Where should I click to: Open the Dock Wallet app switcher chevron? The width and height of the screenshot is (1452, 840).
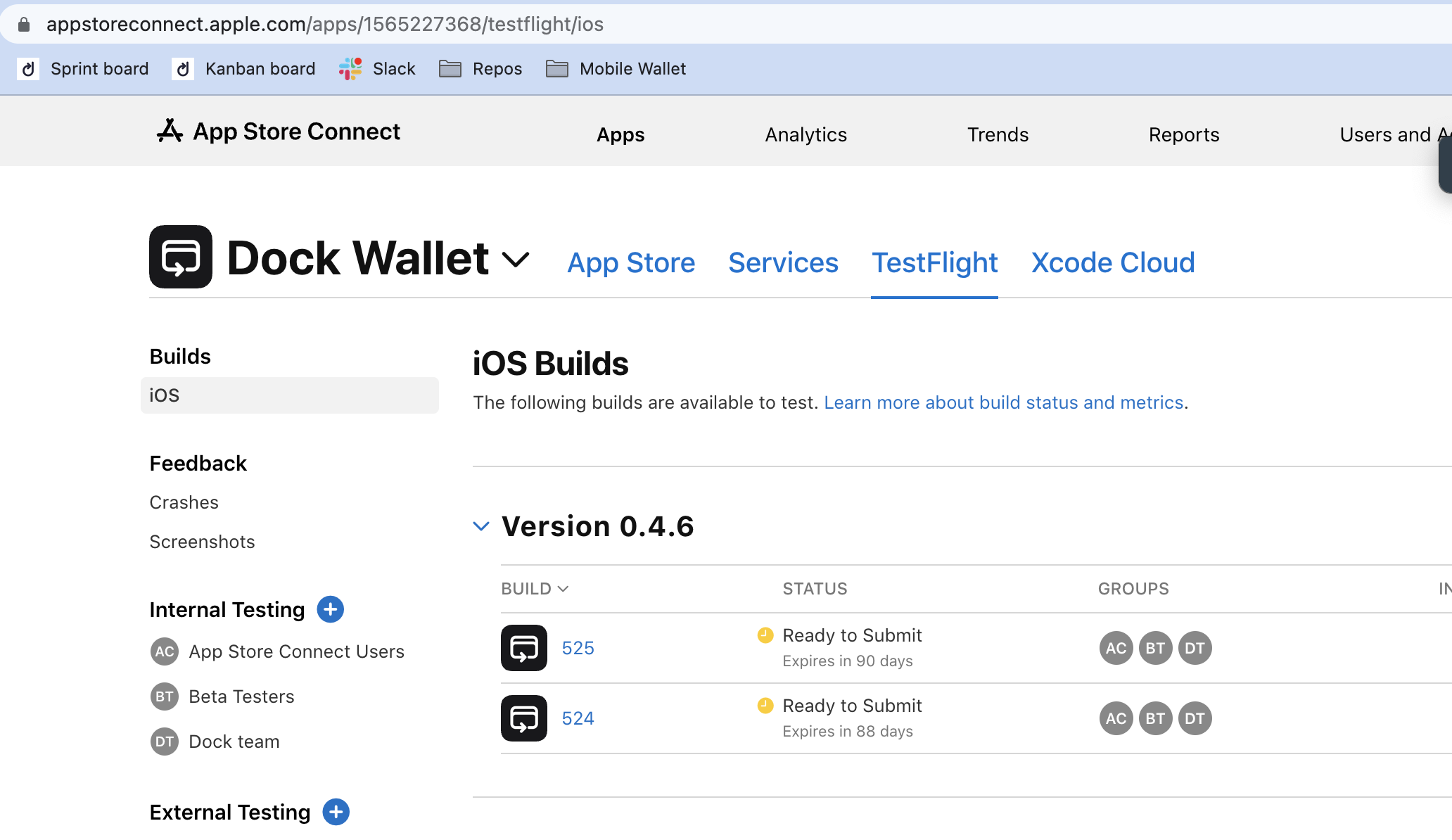coord(516,260)
